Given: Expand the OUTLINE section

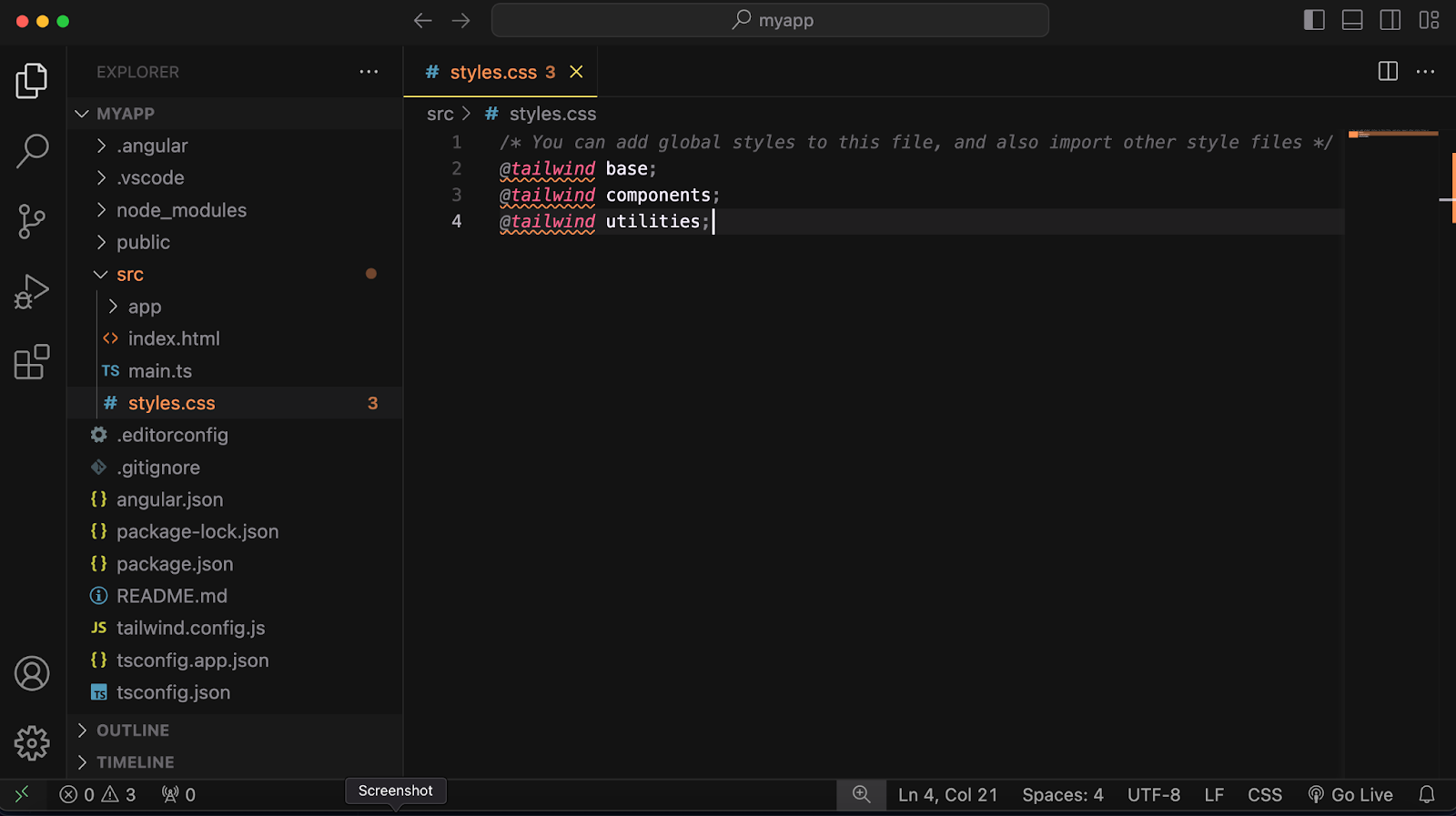Looking at the screenshot, I should [x=133, y=730].
